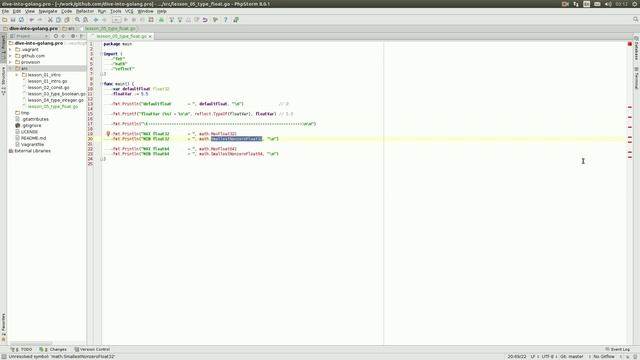Select the README.md file
Screen dimensions: 640x360
click(33, 138)
